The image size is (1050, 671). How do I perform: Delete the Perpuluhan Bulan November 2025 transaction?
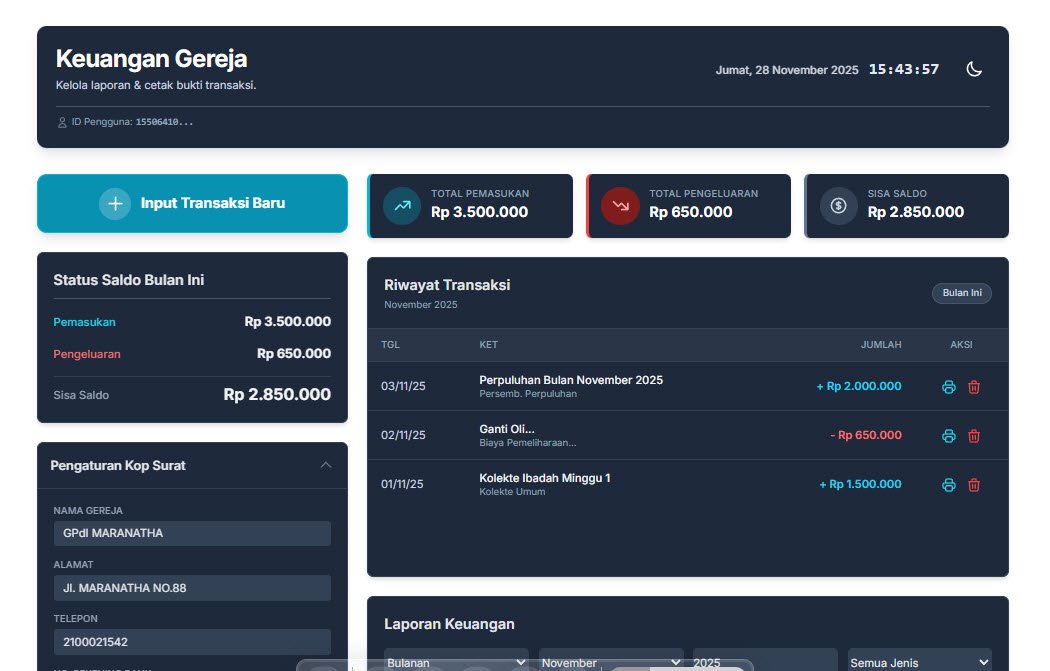[974, 387]
